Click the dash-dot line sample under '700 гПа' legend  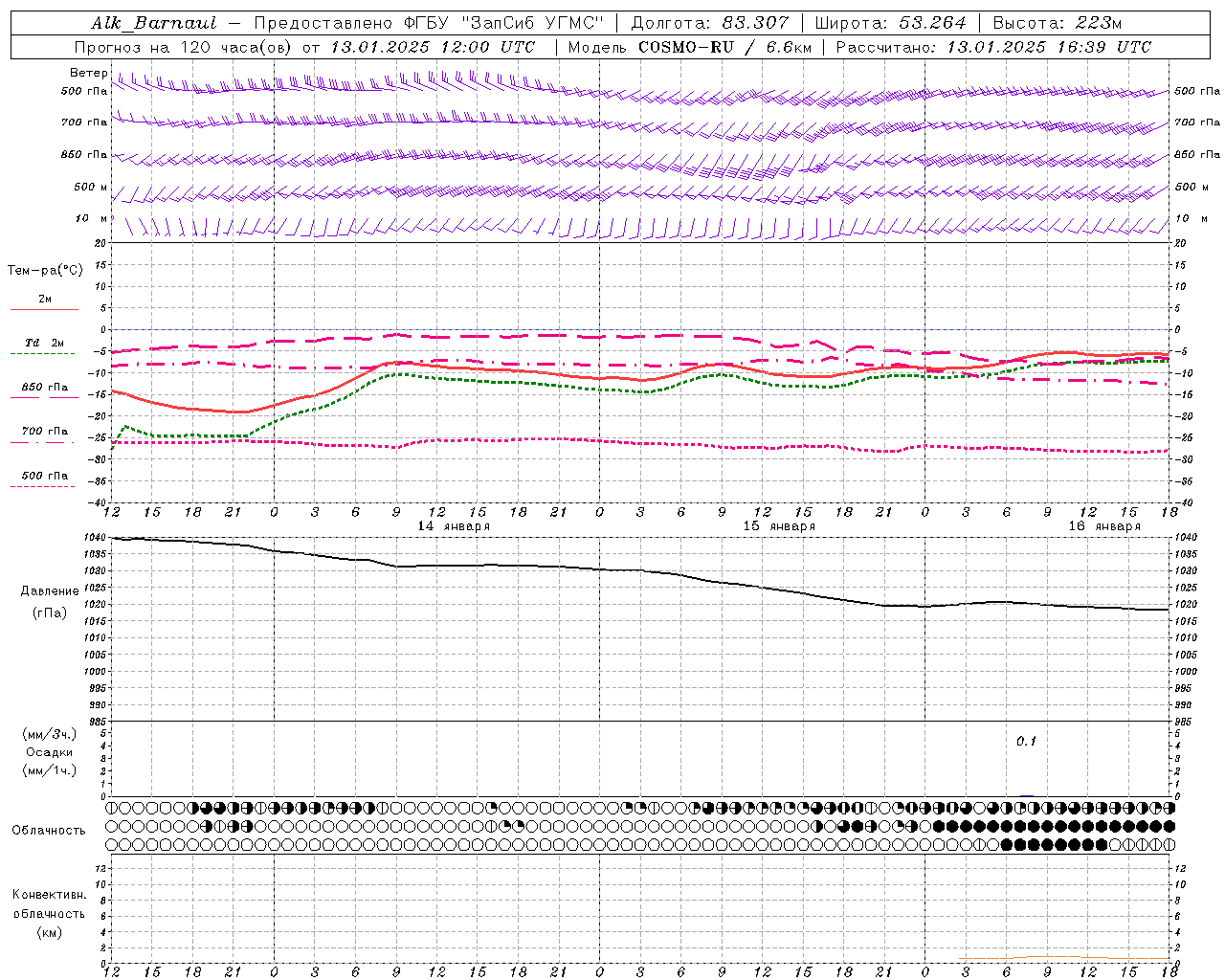click(x=43, y=443)
